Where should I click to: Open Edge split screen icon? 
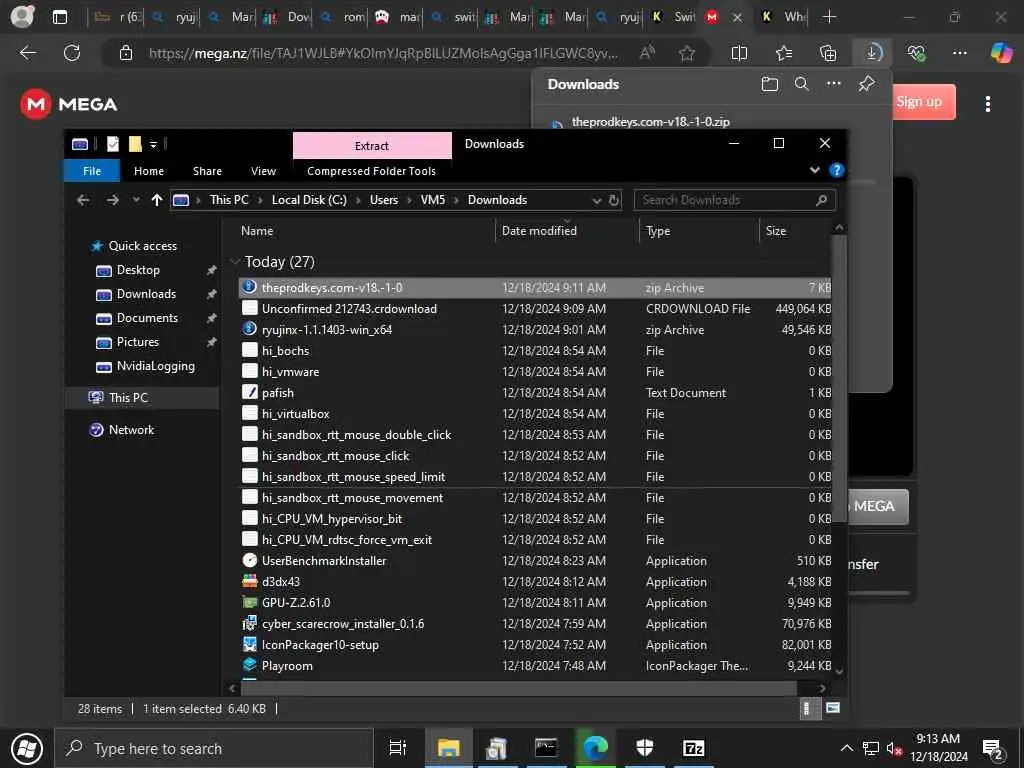739,53
